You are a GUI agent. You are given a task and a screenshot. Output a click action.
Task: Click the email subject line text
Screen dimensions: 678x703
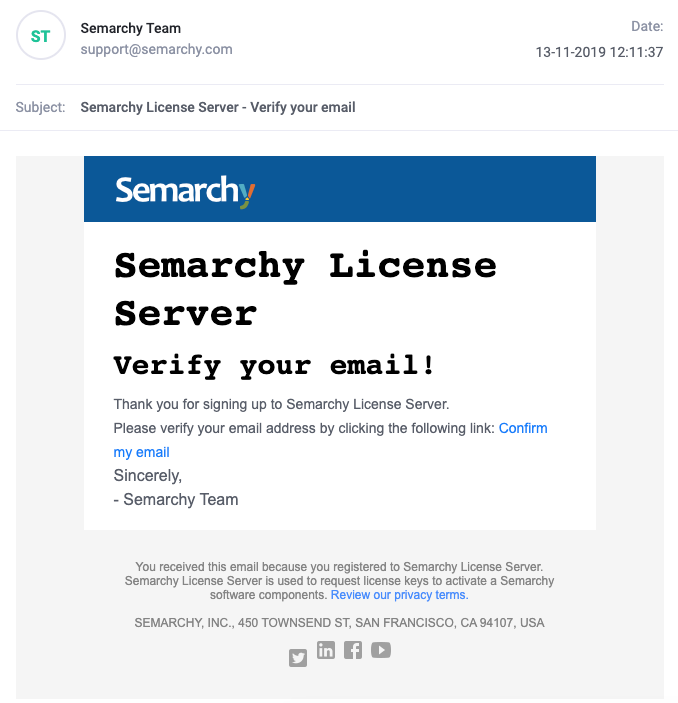tap(218, 107)
